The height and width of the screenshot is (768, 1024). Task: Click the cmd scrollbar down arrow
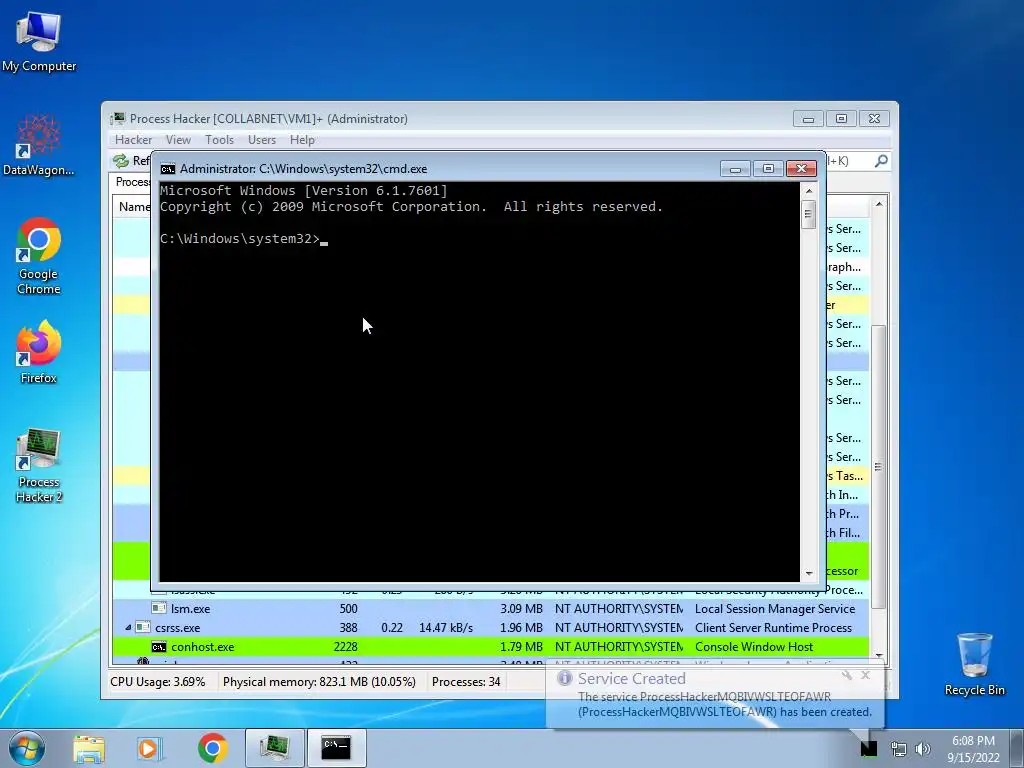coord(808,573)
